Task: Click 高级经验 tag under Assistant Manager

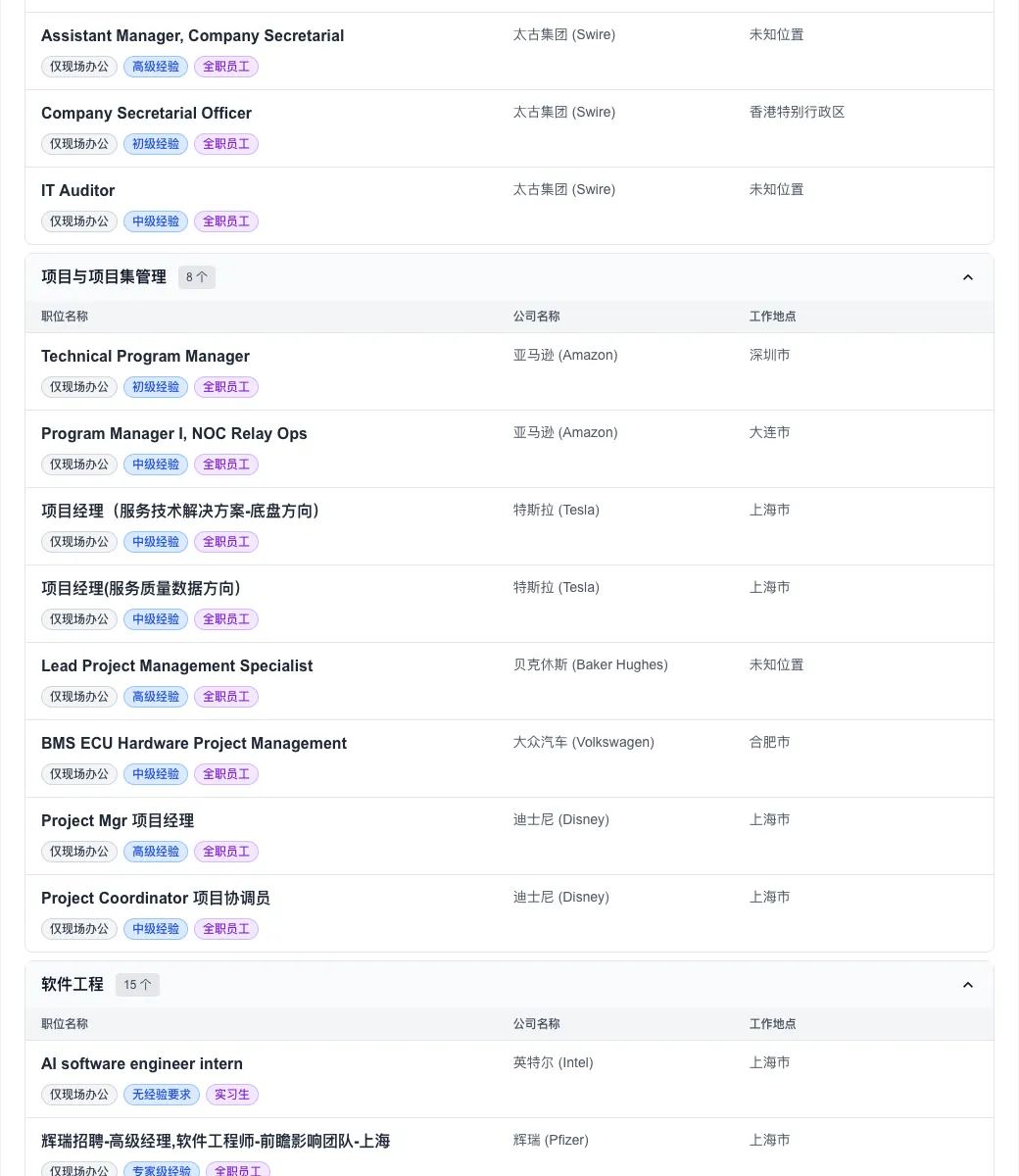Action: pyautogui.click(x=156, y=67)
